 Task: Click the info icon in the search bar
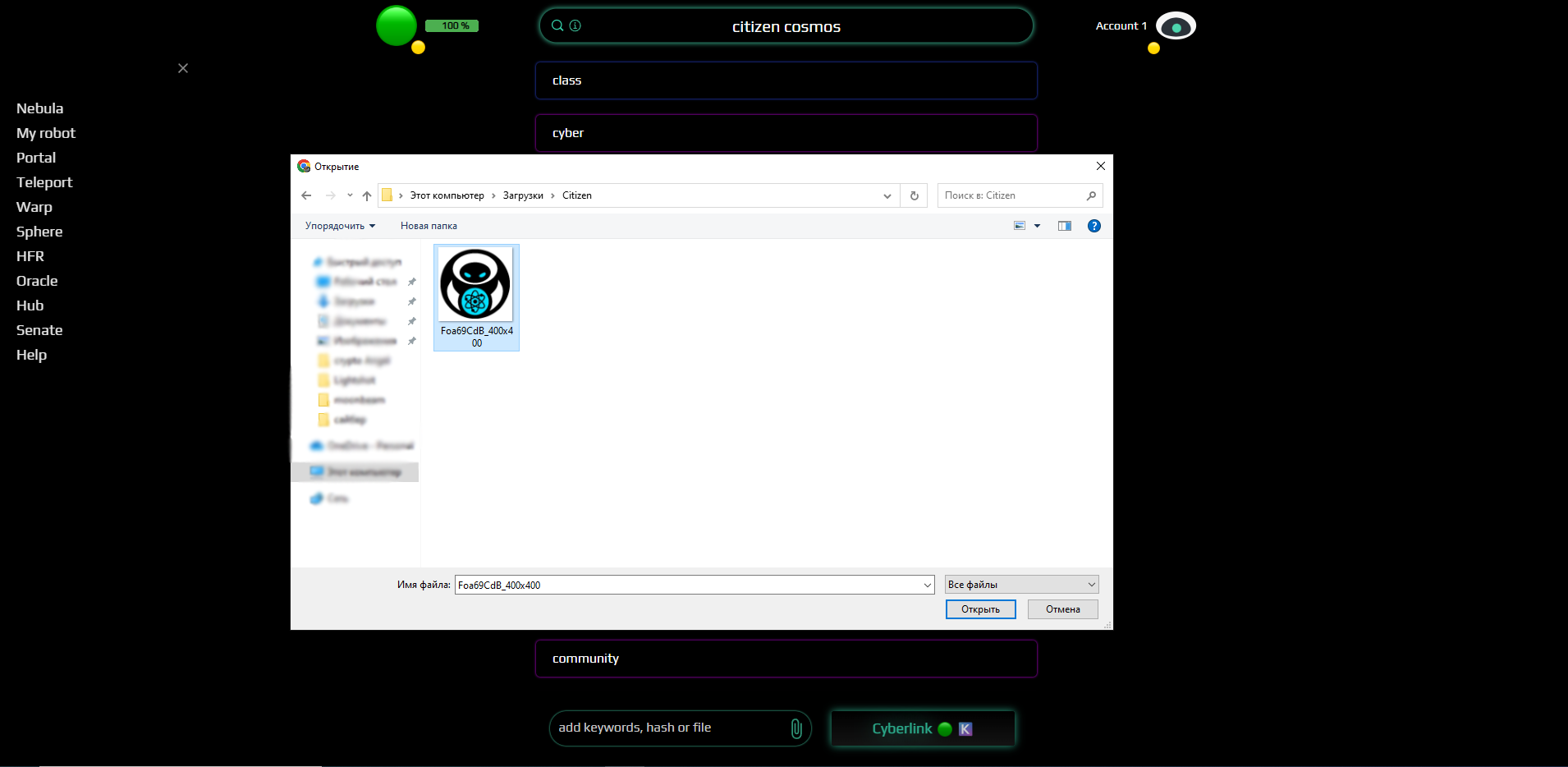click(x=575, y=25)
